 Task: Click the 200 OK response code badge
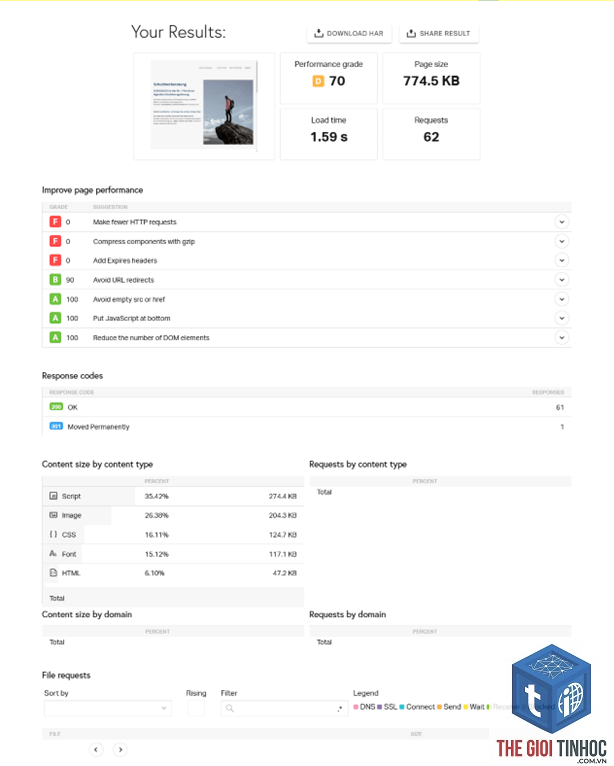pyautogui.click(x=56, y=406)
